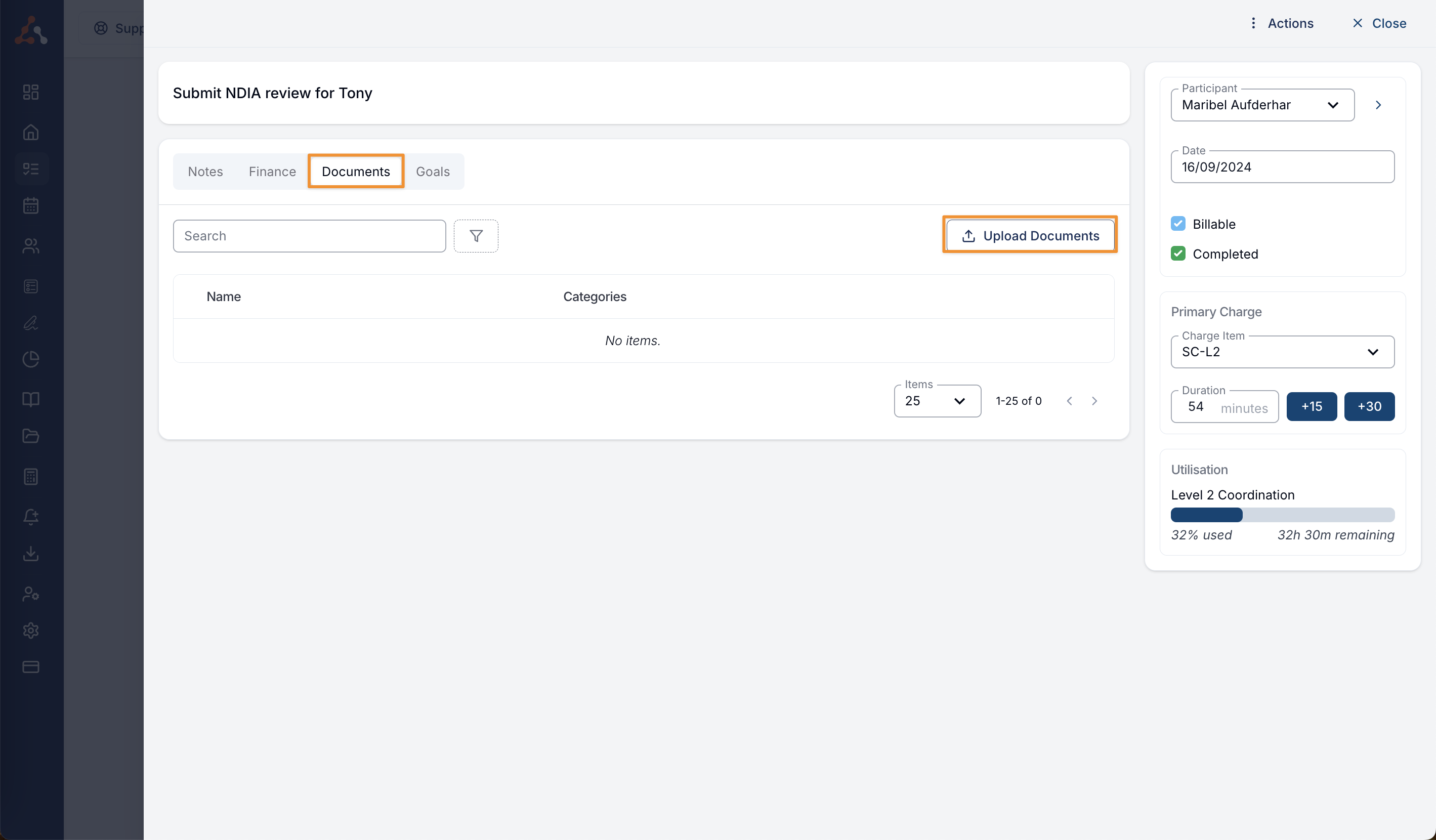Select the home icon in sidebar

[x=31, y=132]
